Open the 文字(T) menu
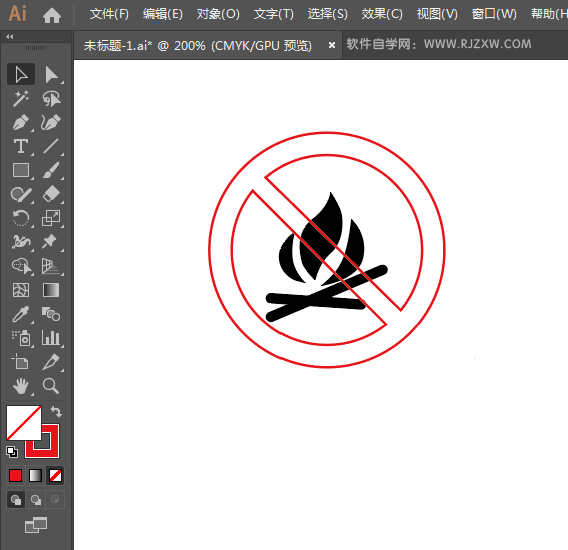This screenshot has width=568, height=550. pyautogui.click(x=273, y=14)
